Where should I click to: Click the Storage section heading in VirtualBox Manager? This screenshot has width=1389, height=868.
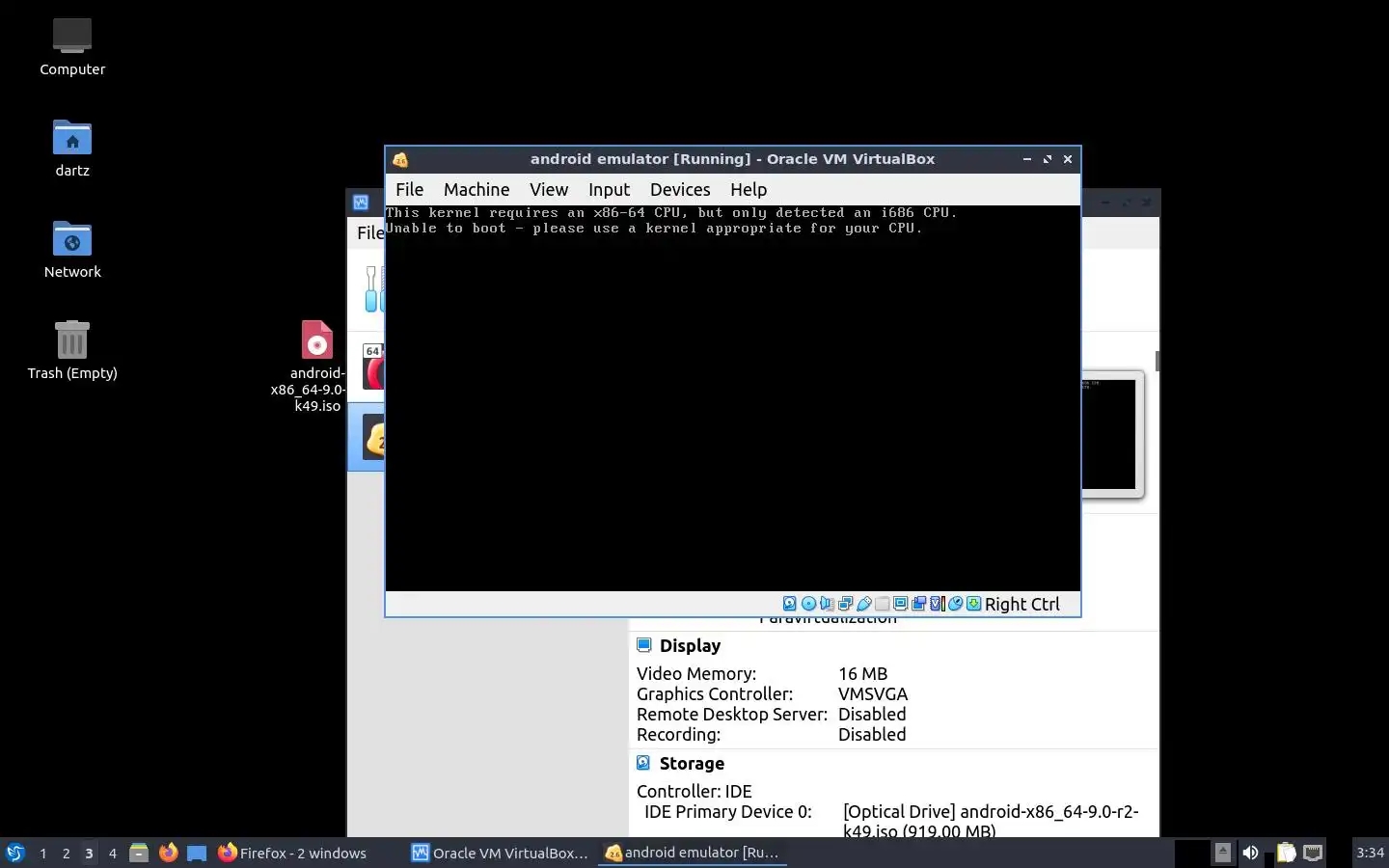[x=692, y=764]
